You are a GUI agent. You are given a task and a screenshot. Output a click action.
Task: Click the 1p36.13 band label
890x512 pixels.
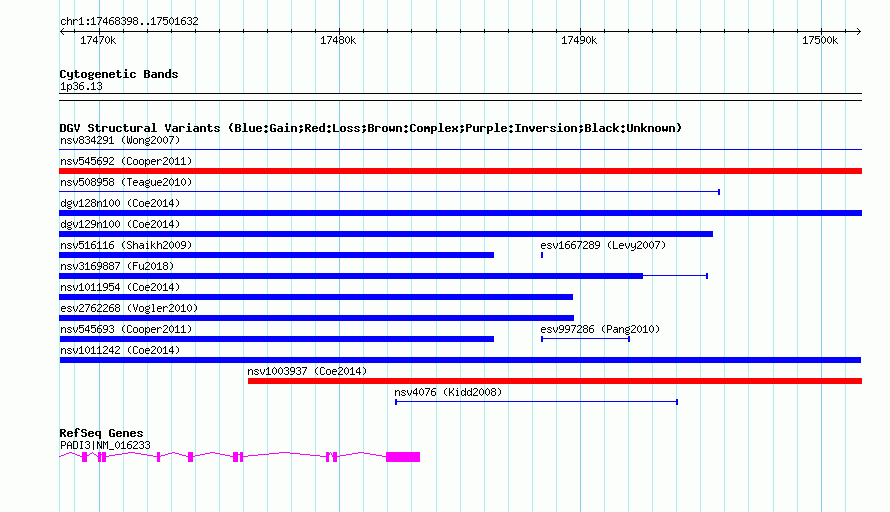click(x=81, y=87)
